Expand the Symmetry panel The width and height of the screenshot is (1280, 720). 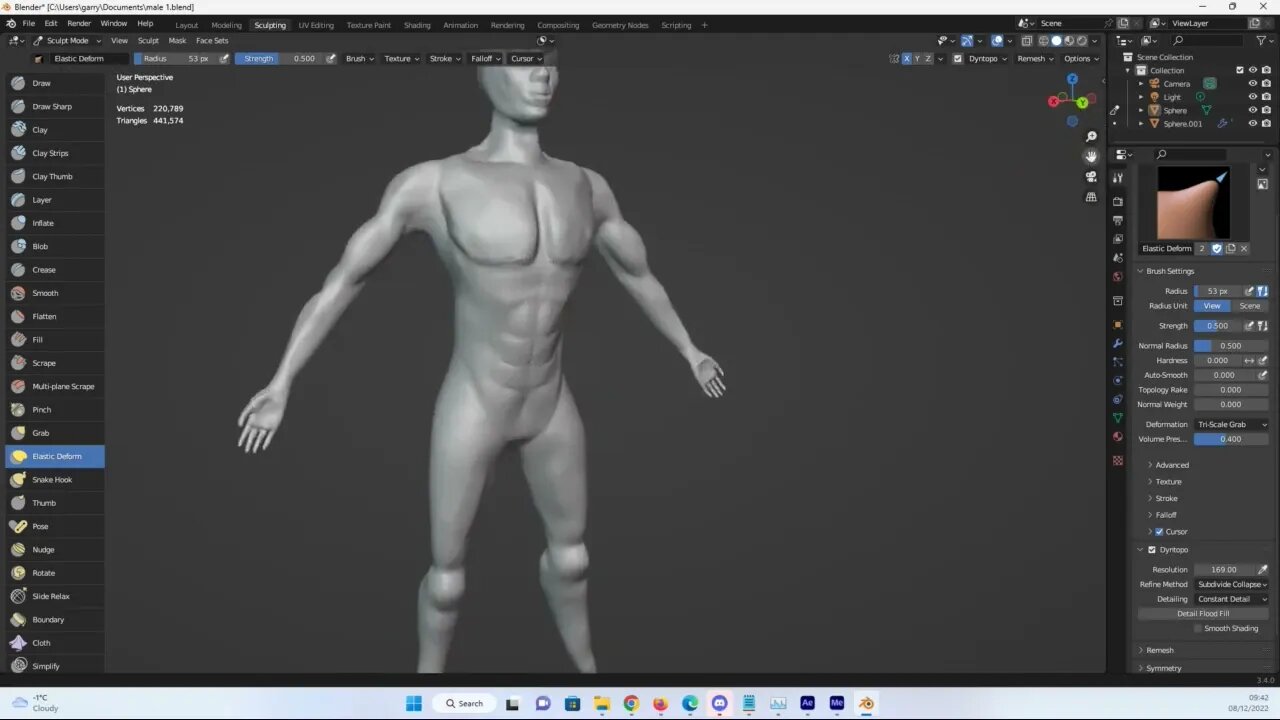pyautogui.click(x=1164, y=668)
